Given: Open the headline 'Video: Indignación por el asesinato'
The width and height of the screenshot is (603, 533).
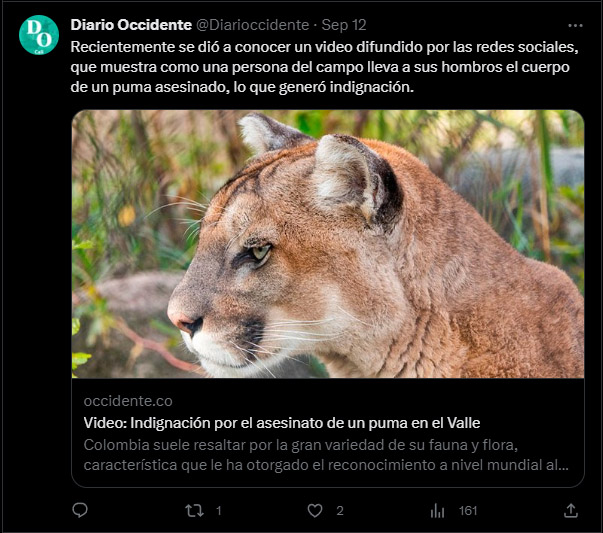Looking at the screenshot, I should [x=282, y=423].
